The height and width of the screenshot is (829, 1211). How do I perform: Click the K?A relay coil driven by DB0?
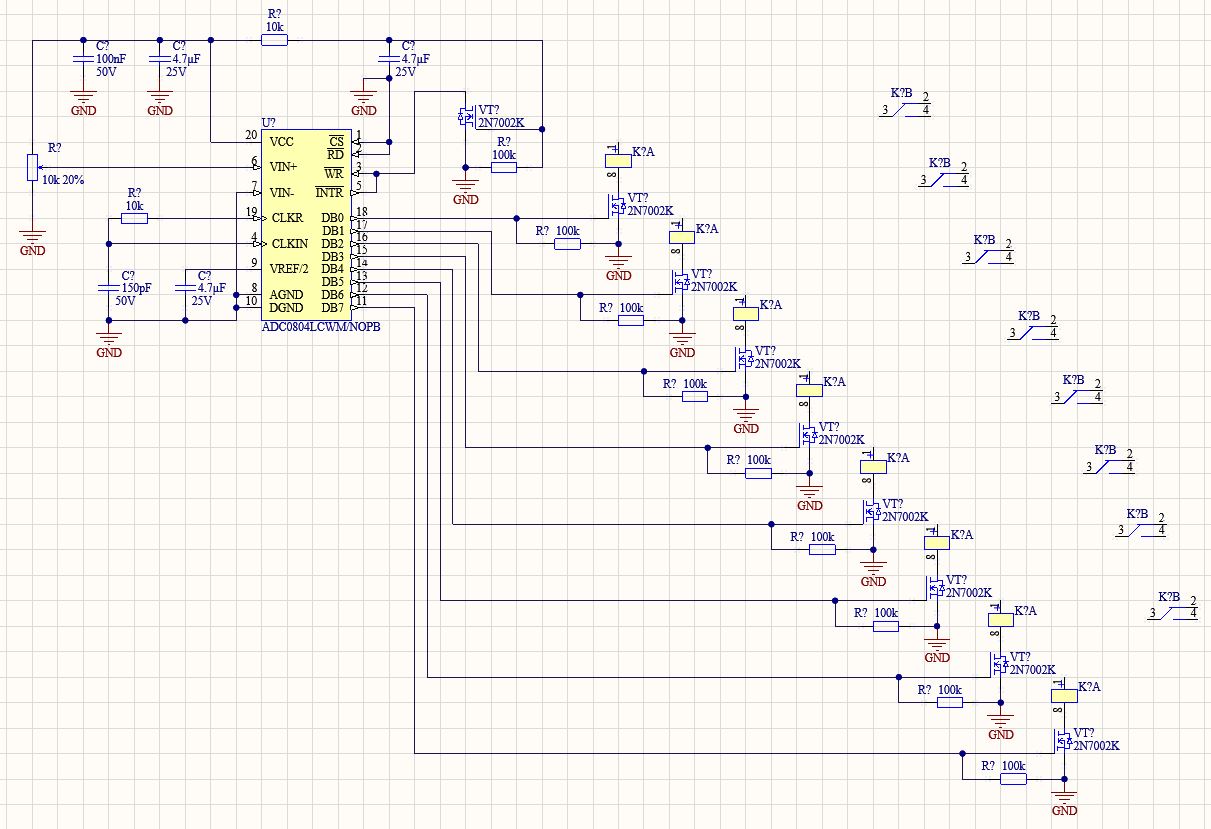[x=618, y=158]
